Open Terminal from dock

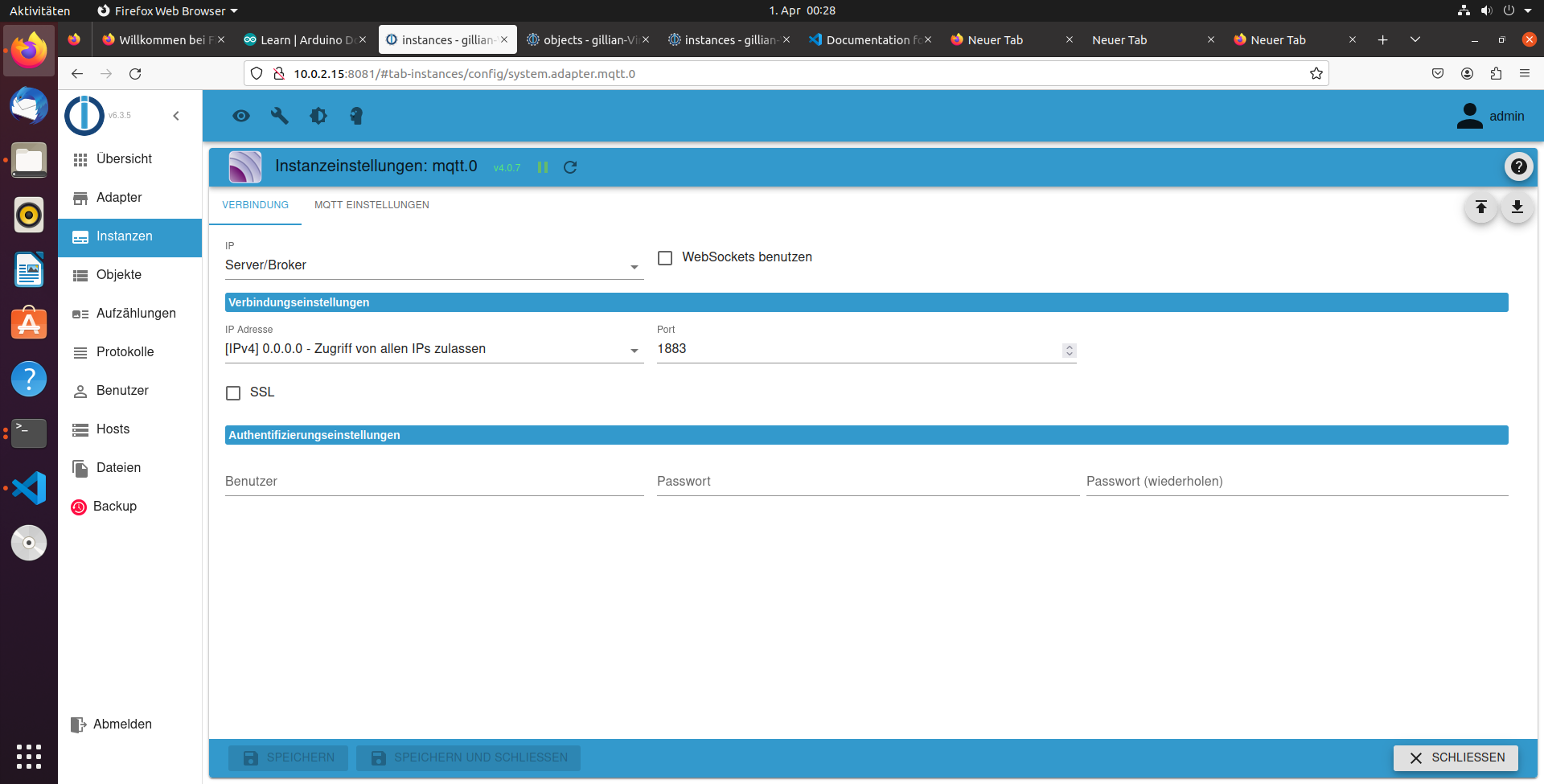(x=29, y=433)
